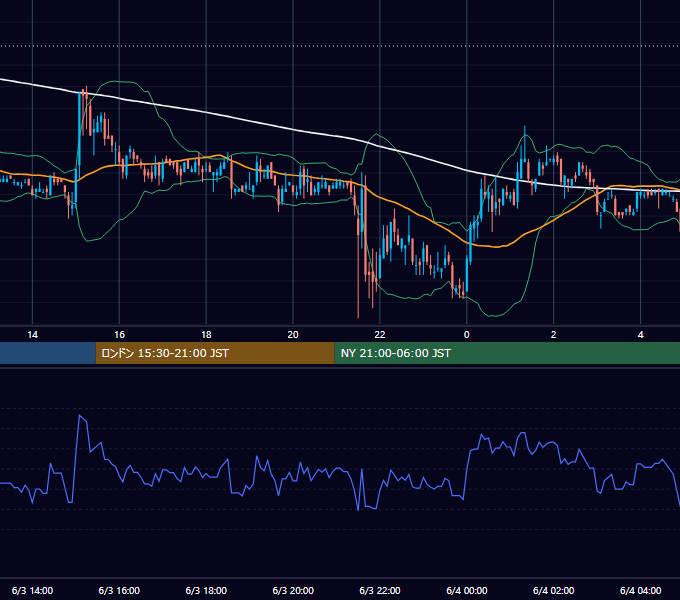This screenshot has width=680, height=600.
Task: Click the 4 hour label on price chart axis
Action: click(641, 335)
